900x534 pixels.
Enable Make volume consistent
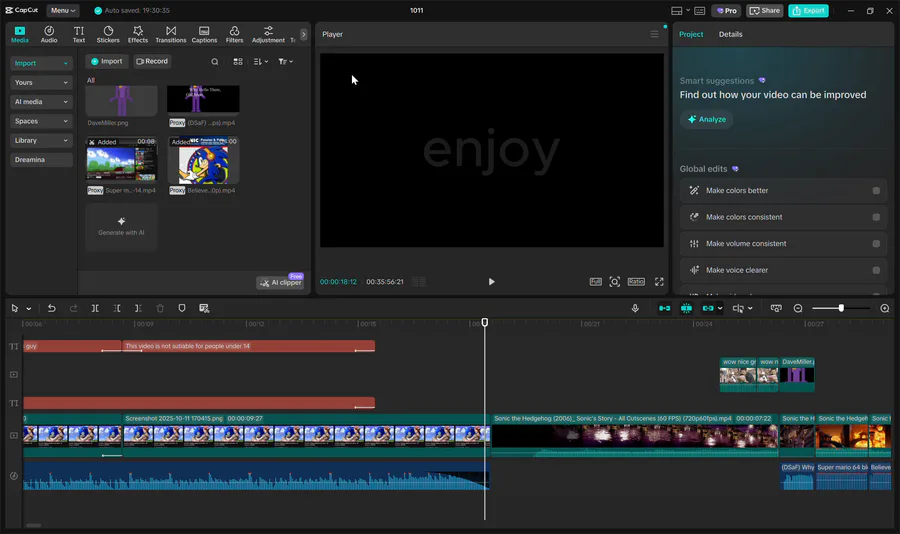(x=876, y=243)
